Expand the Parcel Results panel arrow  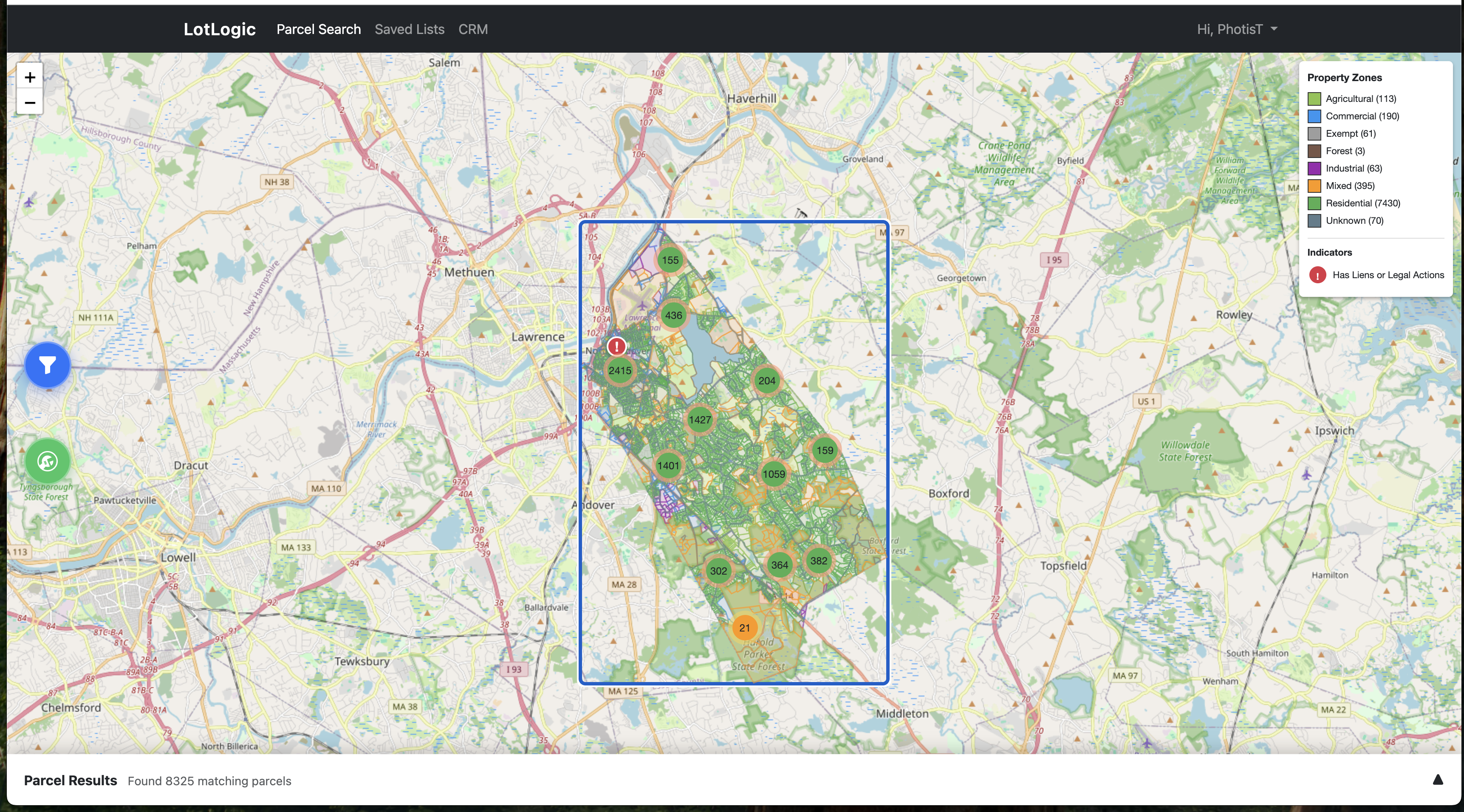1437,780
